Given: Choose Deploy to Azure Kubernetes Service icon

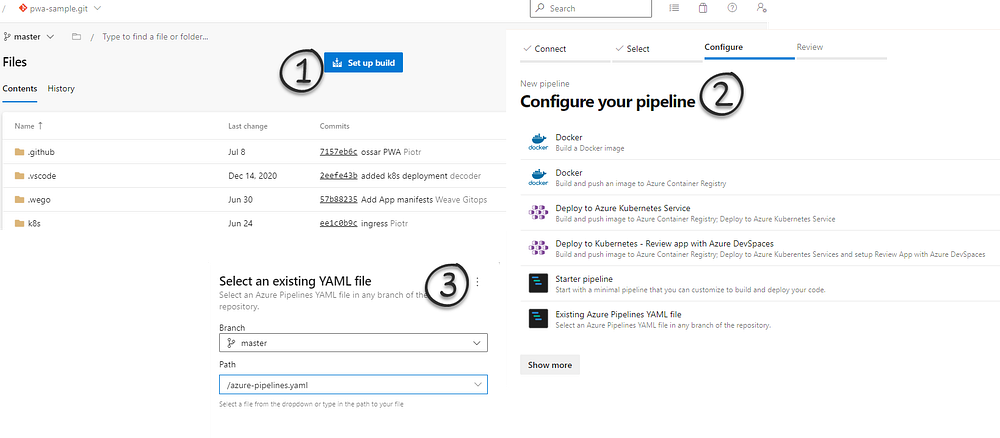Looking at the screenshot, I should point(539,213).
